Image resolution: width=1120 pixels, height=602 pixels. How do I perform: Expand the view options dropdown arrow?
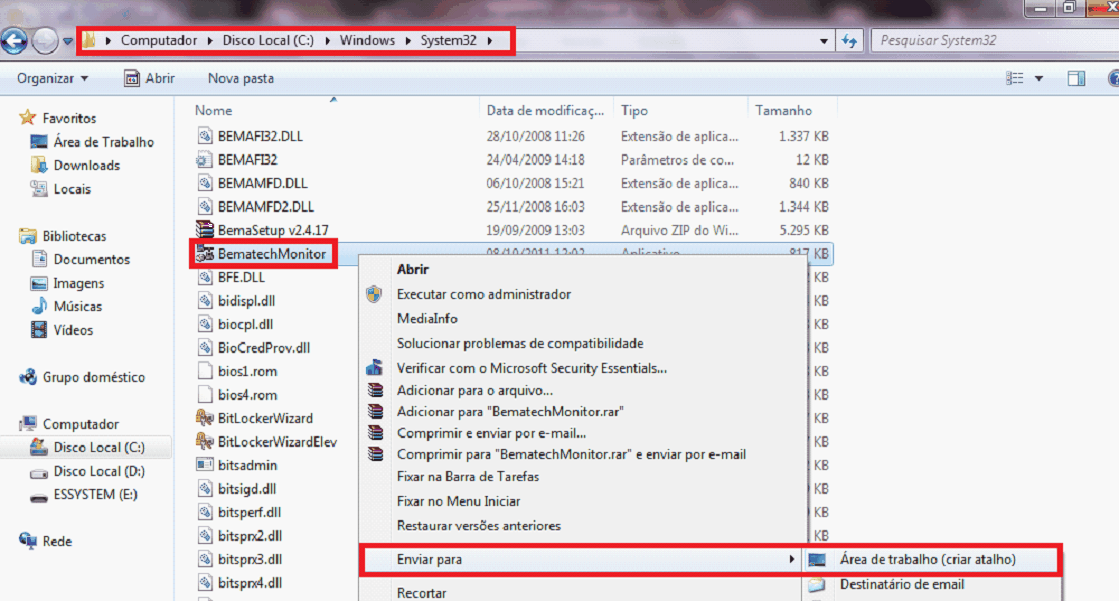coord(1039,78)
